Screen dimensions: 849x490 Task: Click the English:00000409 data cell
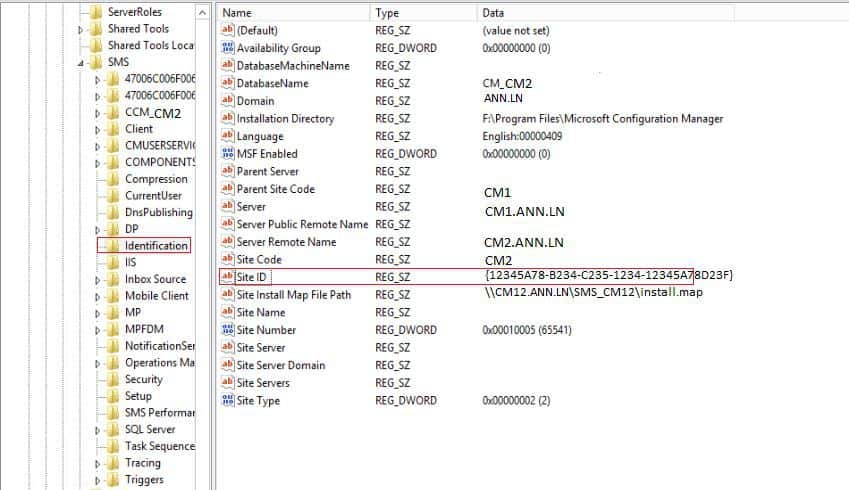[x=522, y=136]
